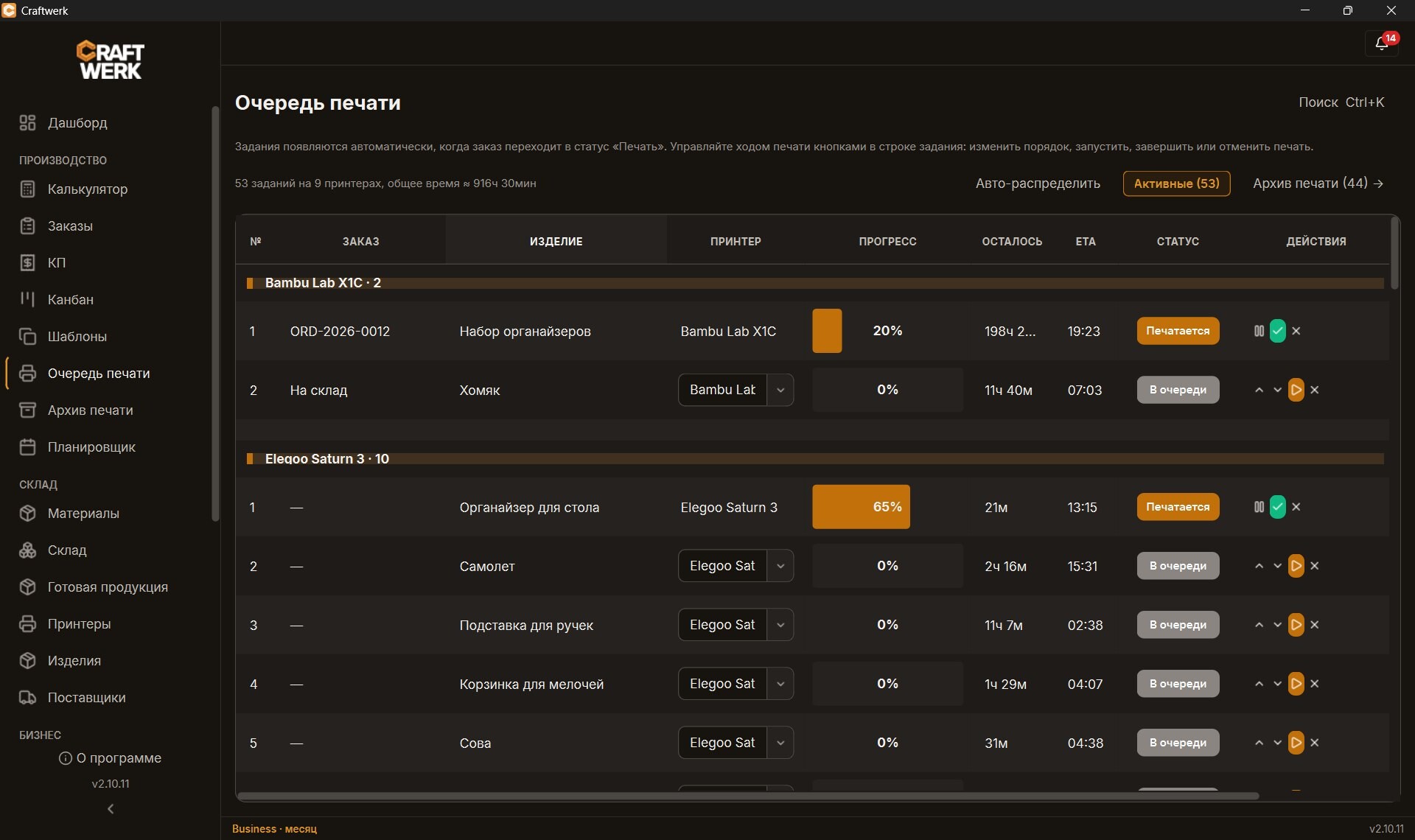Mark Органайзер для стола print as completed
1415x840 pixels.
coord(1278,507)
